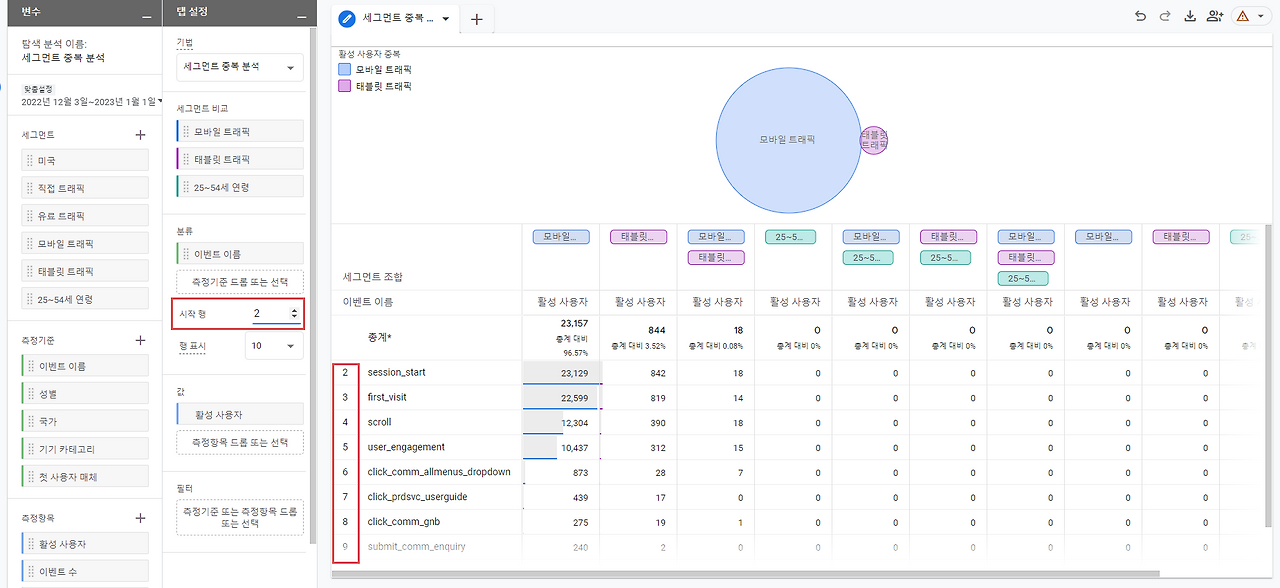Click the sampling warning triangle icon
Image resolution: width=1280 pixels, height=588 pixels.
1243,16
